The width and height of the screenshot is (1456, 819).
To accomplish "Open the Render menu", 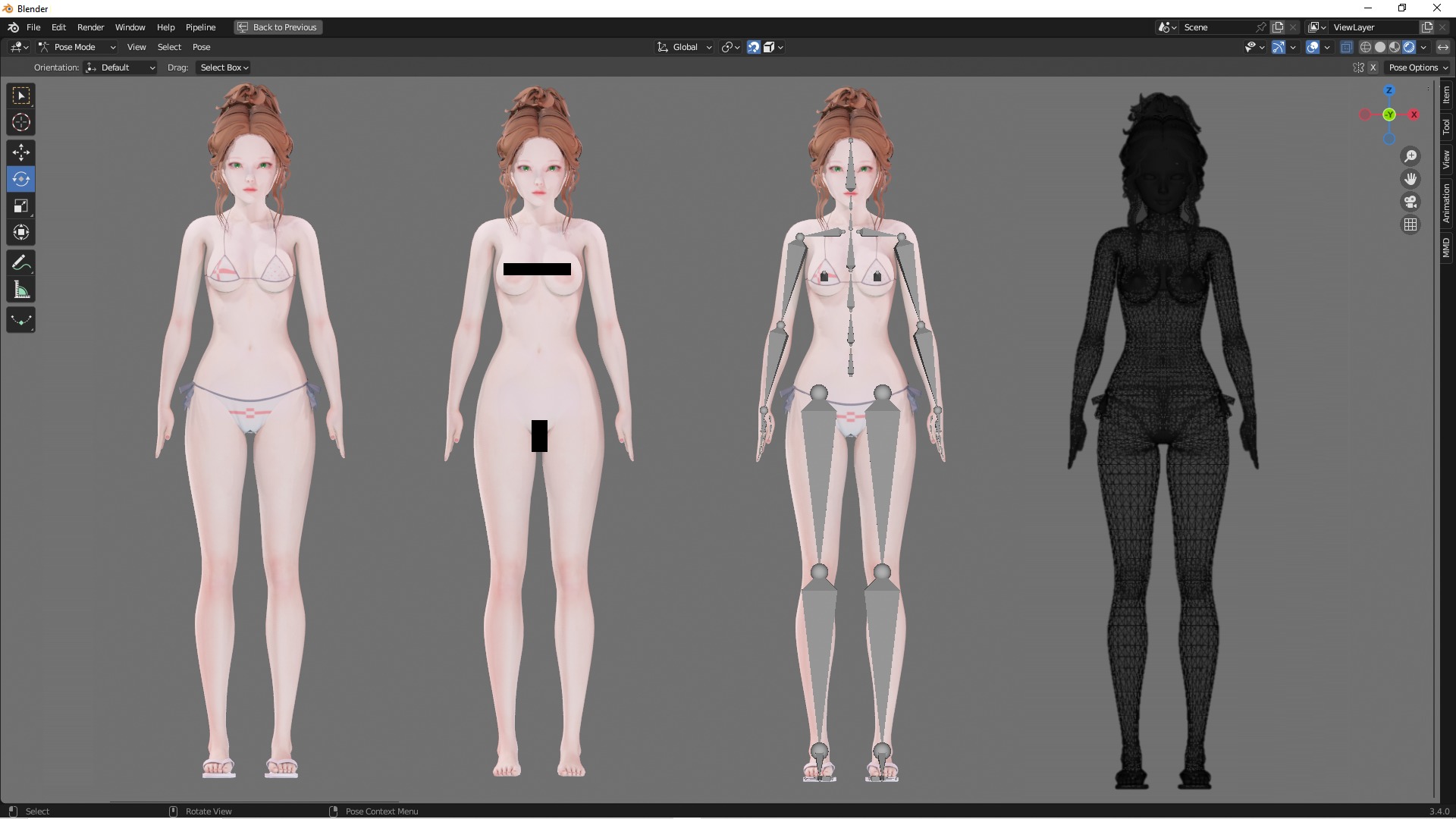I will 90,27.
